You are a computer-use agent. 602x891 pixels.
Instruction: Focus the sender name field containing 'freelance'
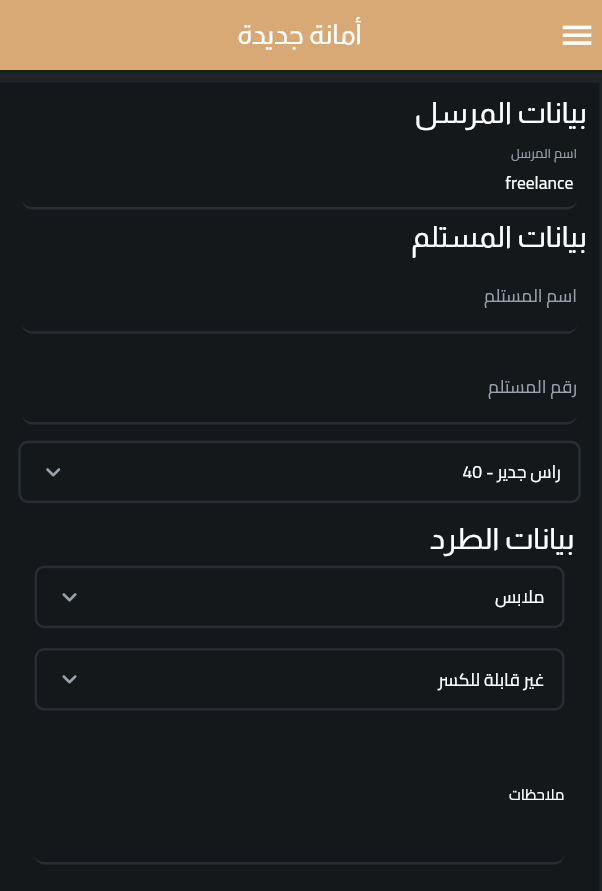coord(300,183)
